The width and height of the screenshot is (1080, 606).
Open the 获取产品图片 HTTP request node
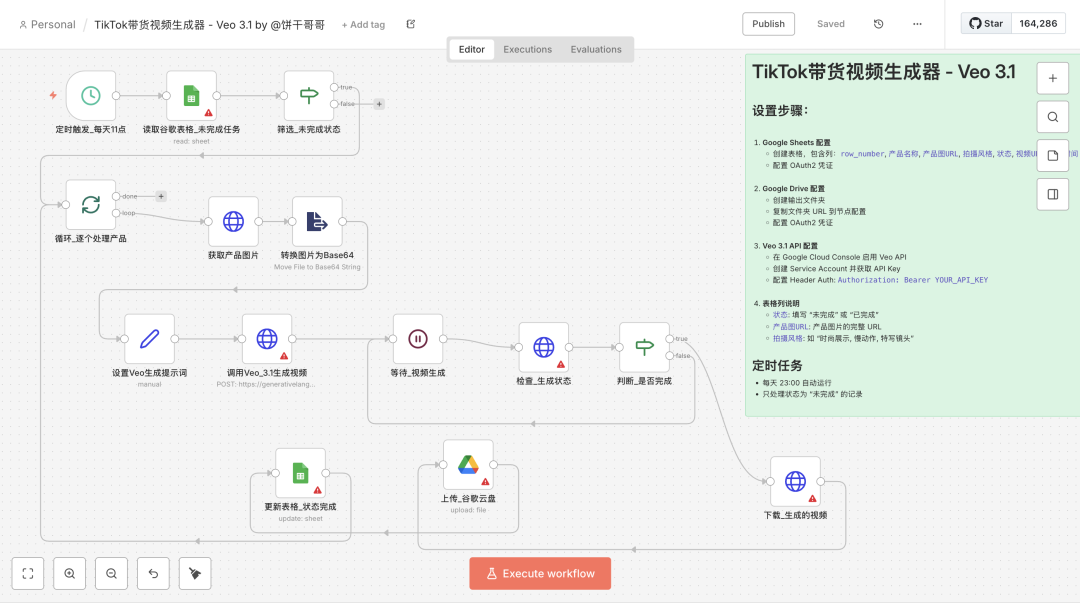tap(232, 222)
